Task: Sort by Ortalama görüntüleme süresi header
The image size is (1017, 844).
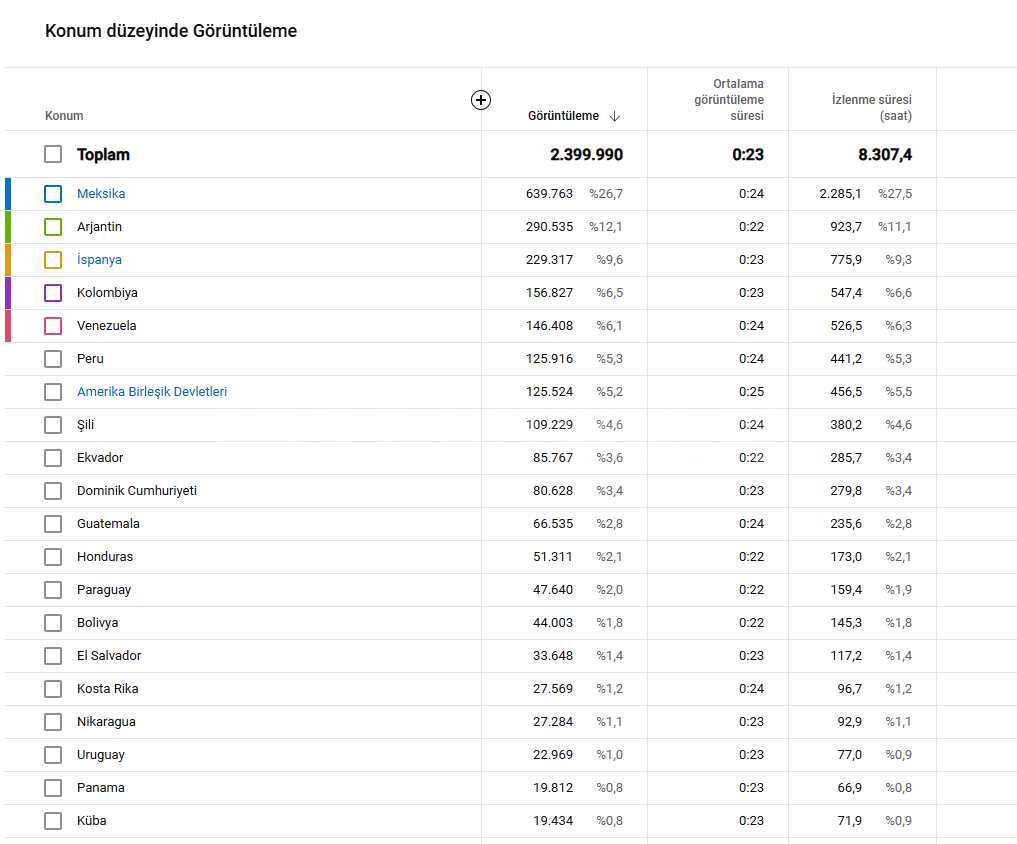Action: 728,100
